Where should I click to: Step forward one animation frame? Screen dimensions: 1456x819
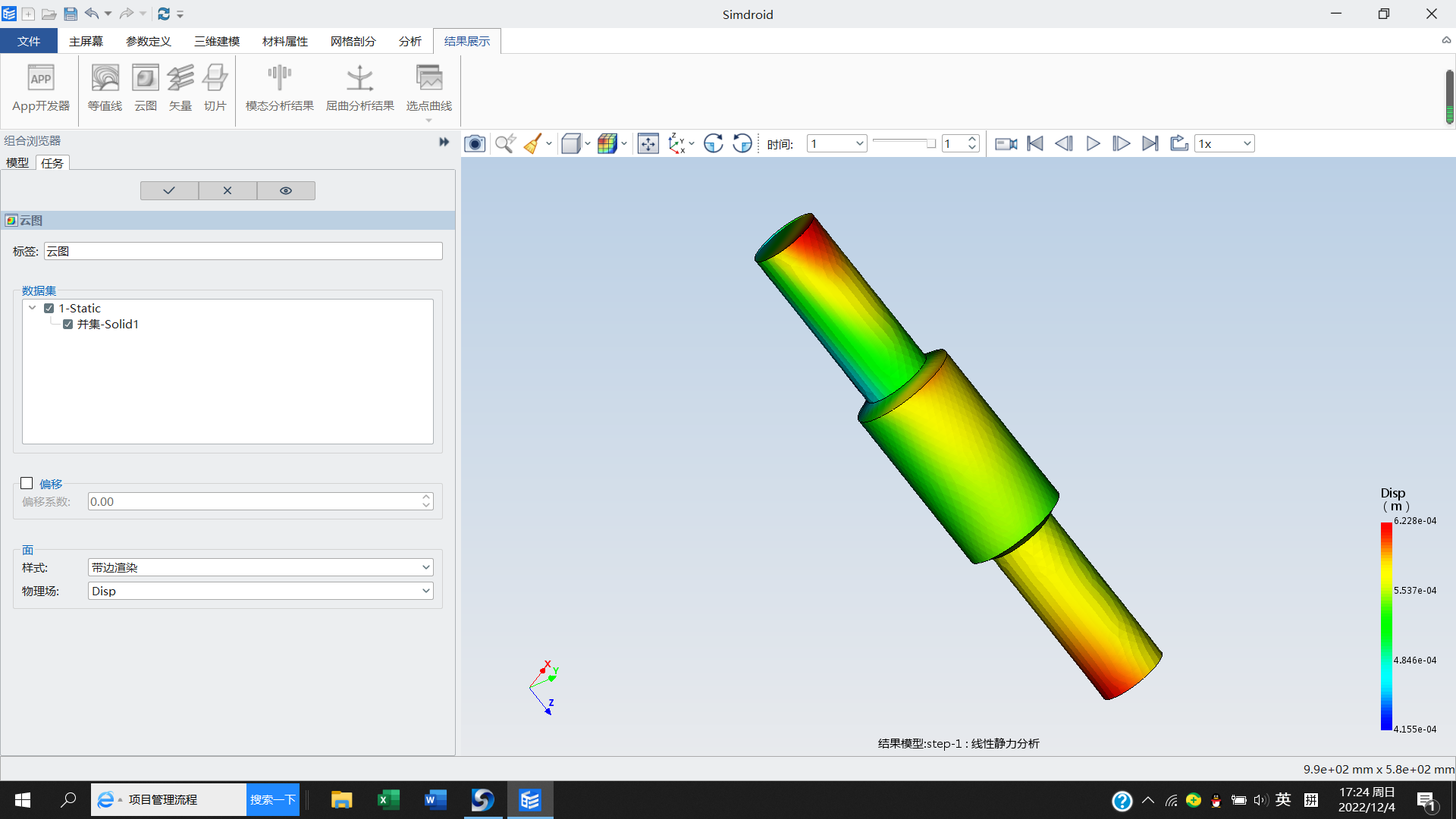(x=1122, y=143)
